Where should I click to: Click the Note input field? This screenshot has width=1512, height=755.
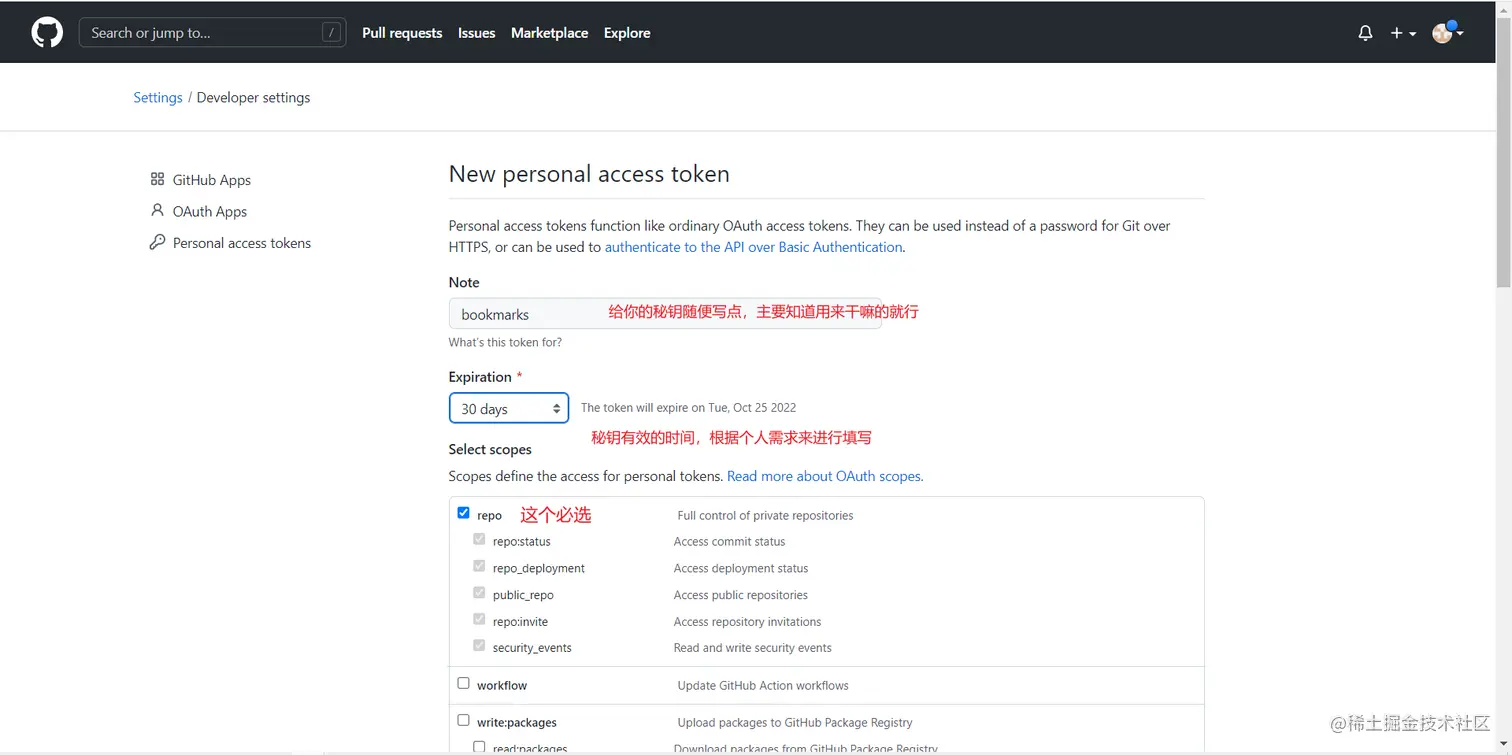tap(528, 314)
